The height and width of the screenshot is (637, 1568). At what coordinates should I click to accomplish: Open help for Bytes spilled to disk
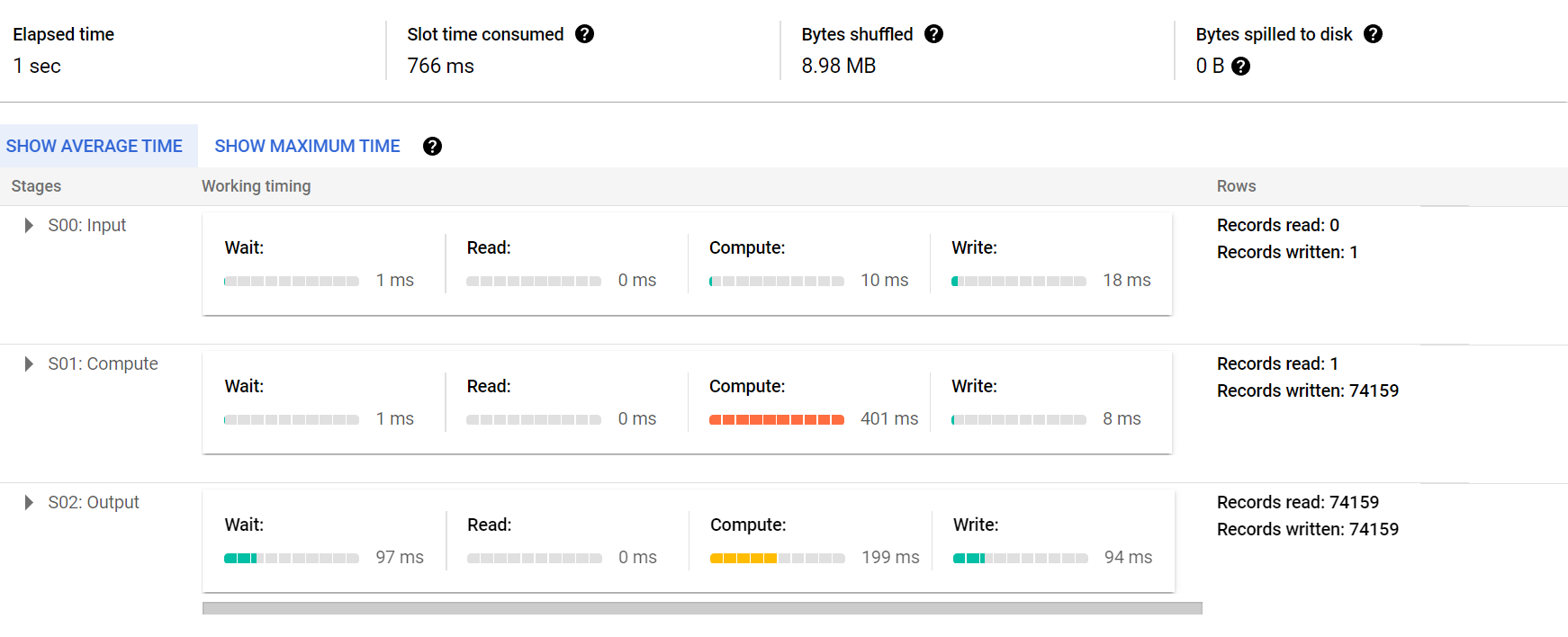tap(1373, 34)
